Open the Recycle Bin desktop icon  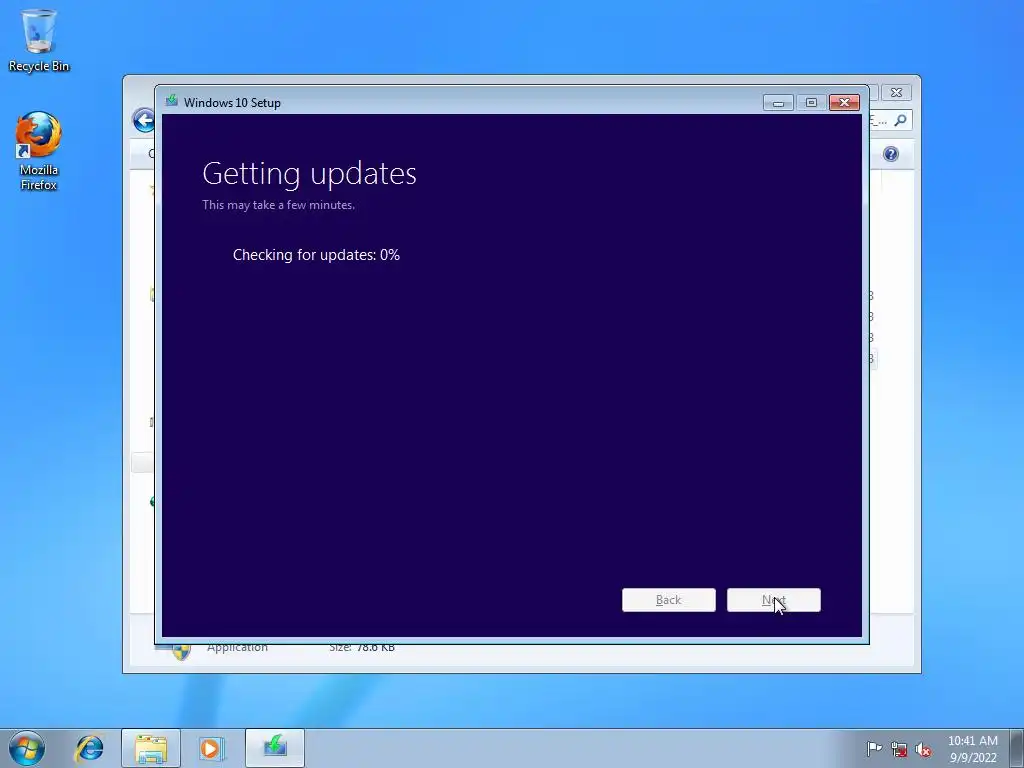[39, 40]
